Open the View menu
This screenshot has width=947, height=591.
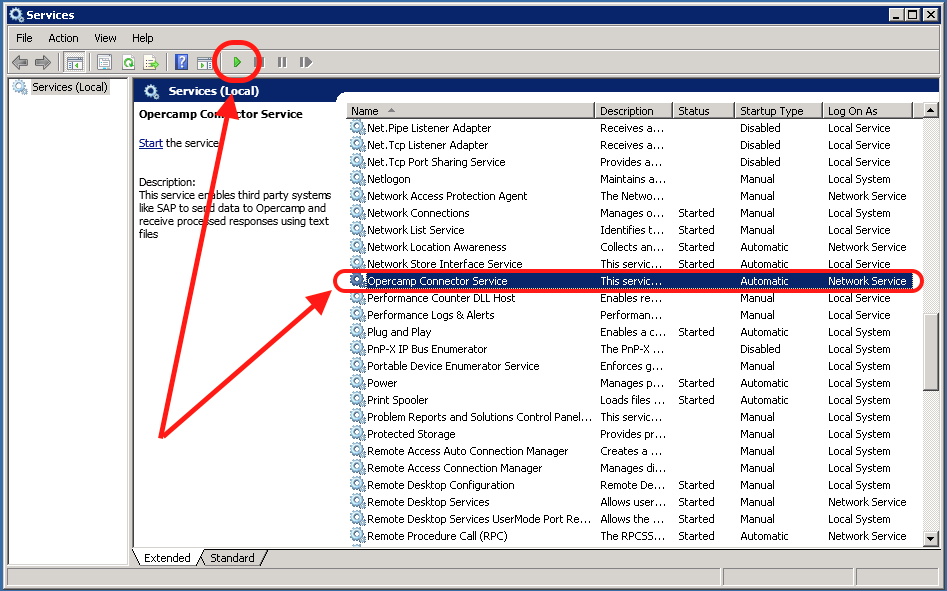point(105,38)
